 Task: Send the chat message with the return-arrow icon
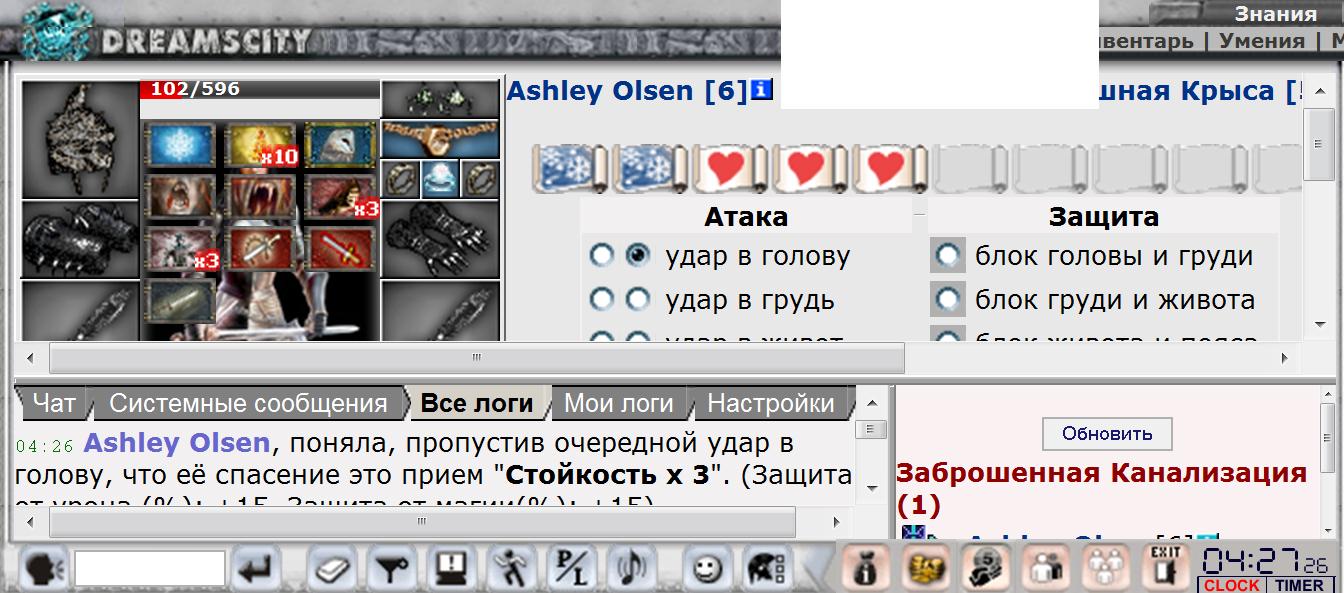[x=258, y=570]
